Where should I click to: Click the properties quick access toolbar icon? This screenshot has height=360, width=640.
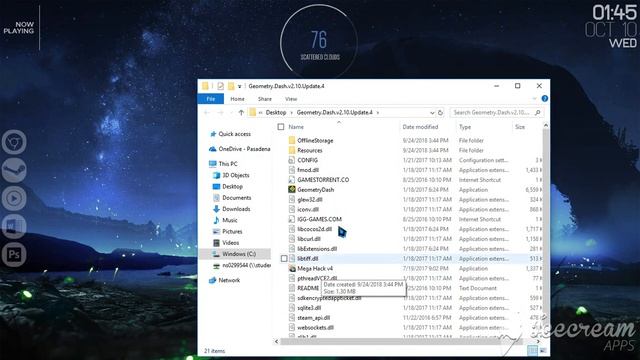(x=220, y=86)
